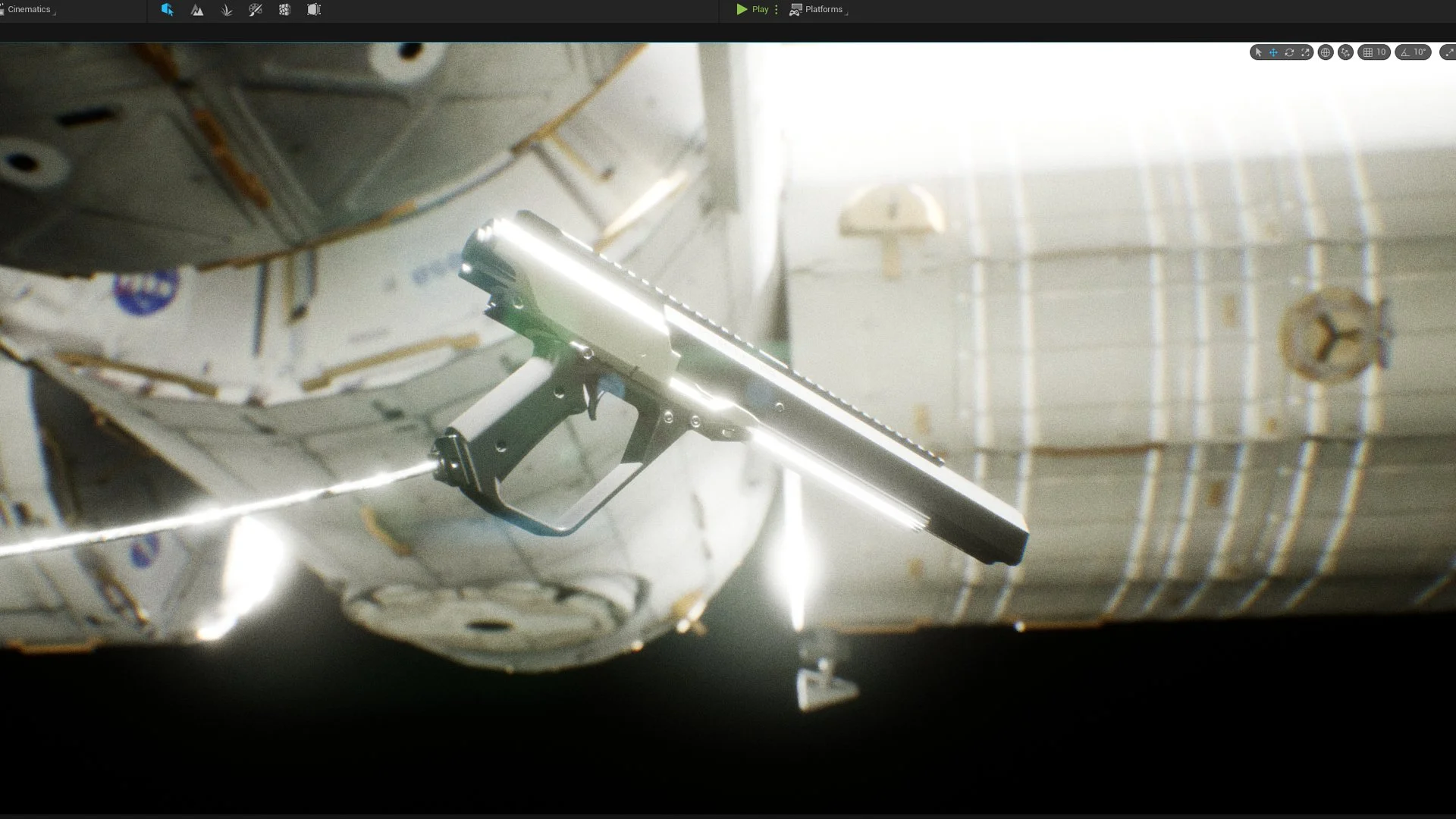Choose the Translate move tool
Screen dimensions: 1456x819
[1273, 52]
